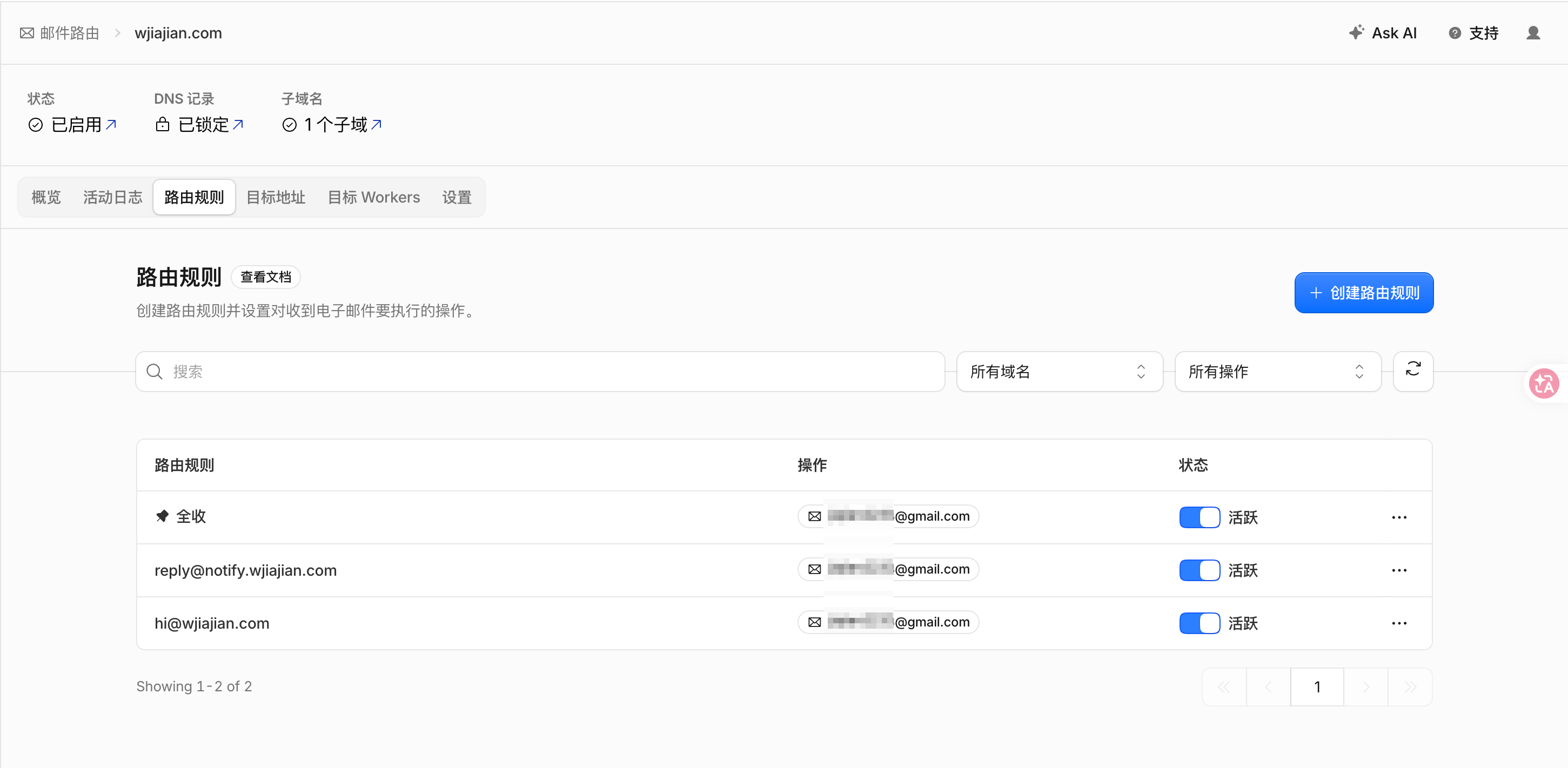Open three-dot menu for 全收 rule
1568x768 pixels.
click(1399, 517)
